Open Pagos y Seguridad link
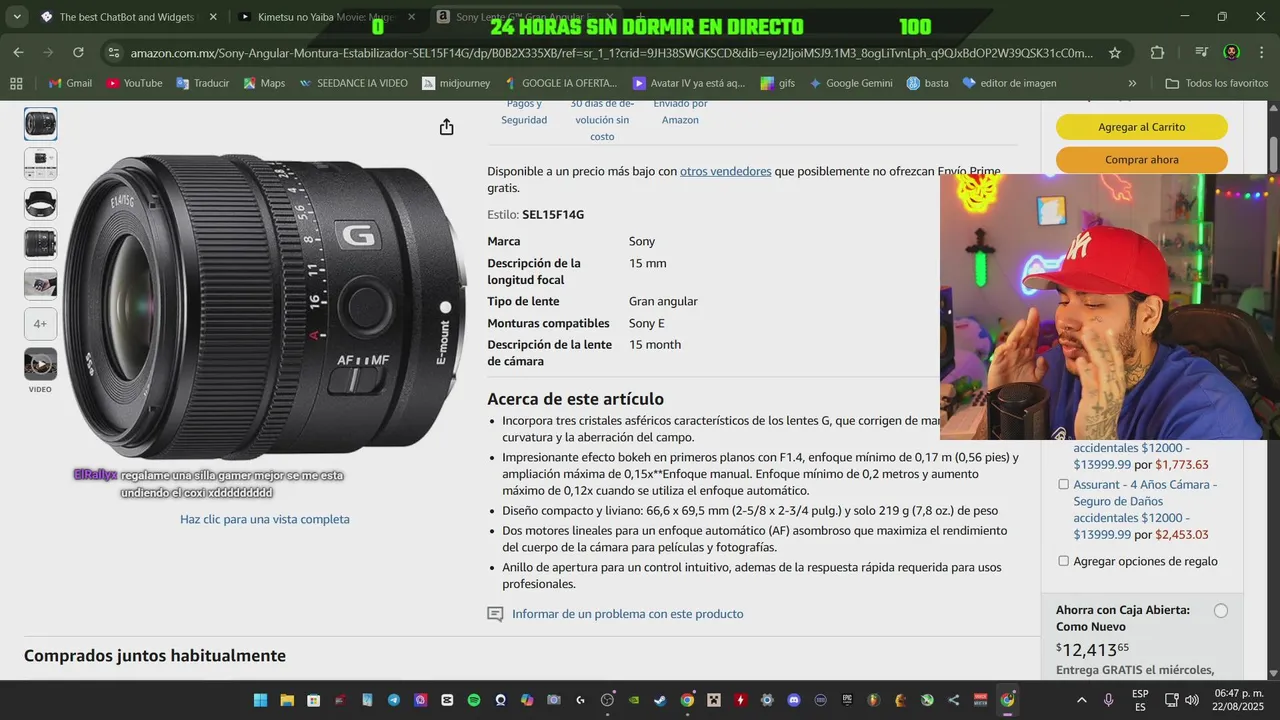 click(524, 111)
